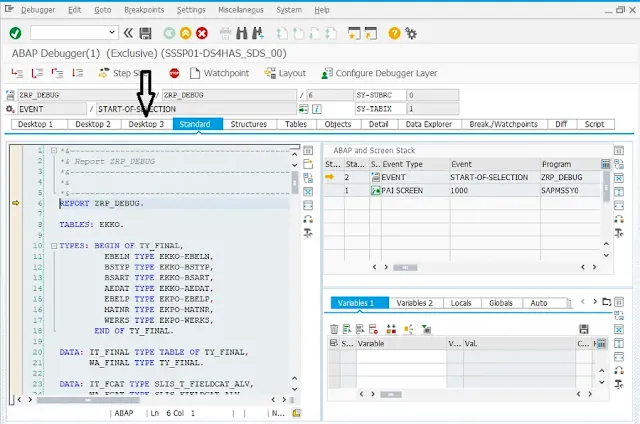Open Help via yellow question mark icon

pyautogui.click(x=394, y=33)
